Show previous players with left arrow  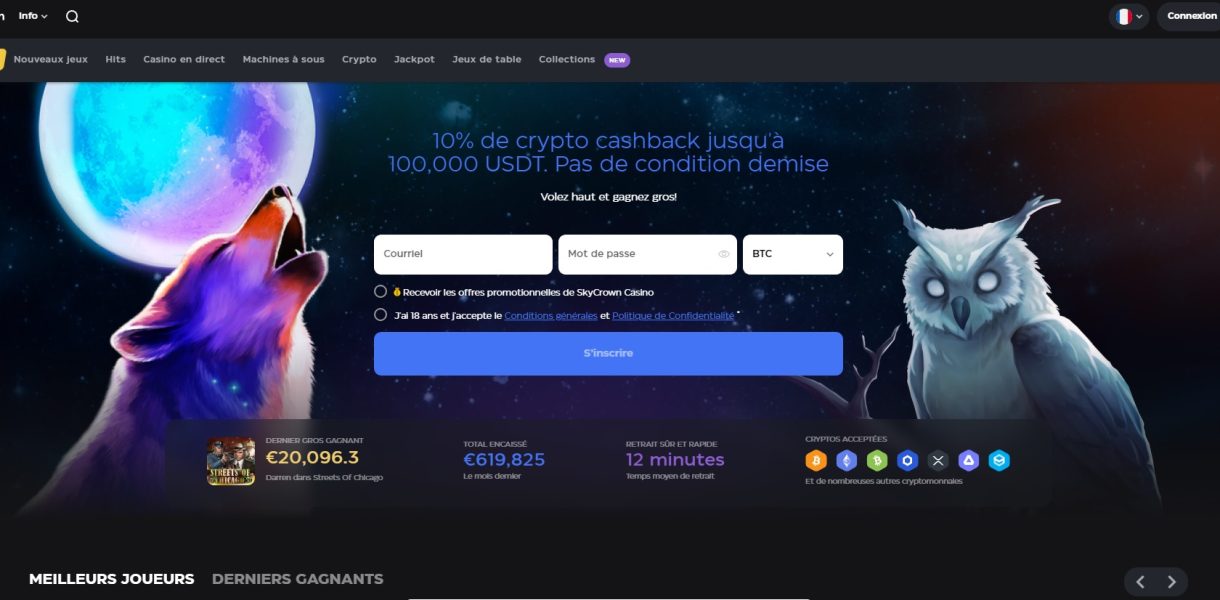[x=1140, y=581]
